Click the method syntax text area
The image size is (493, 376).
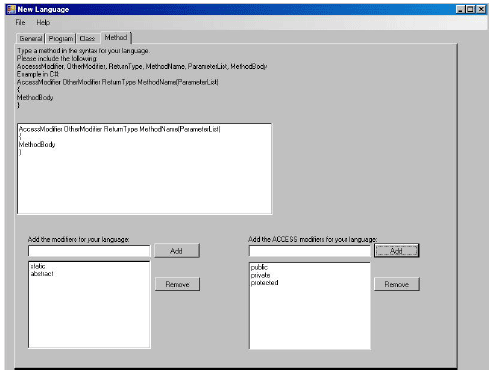[144, 168]
